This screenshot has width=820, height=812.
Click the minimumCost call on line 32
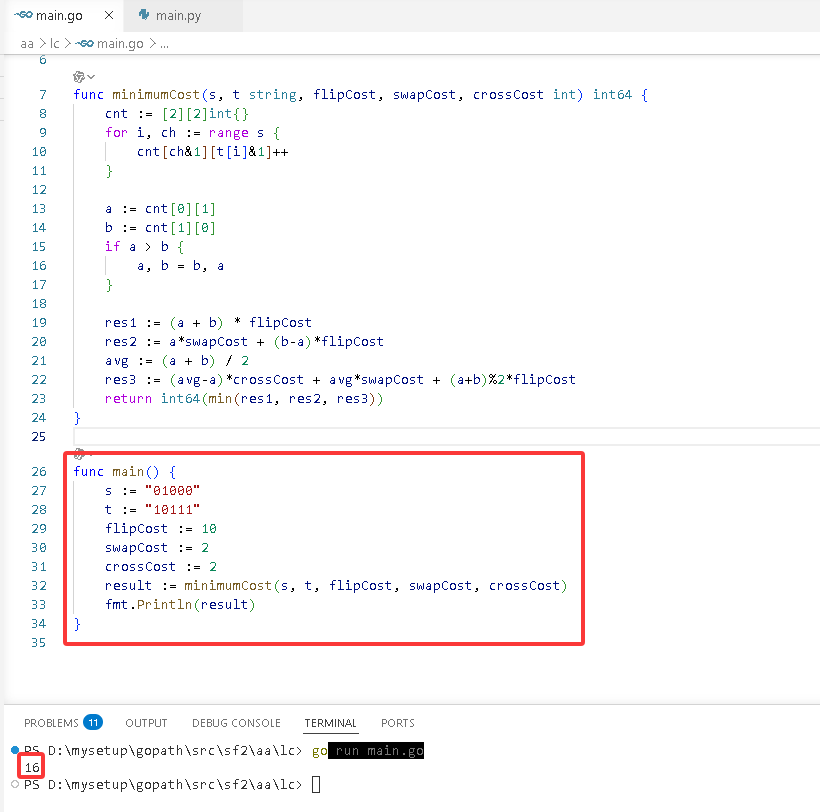click(x=375, y=586)
